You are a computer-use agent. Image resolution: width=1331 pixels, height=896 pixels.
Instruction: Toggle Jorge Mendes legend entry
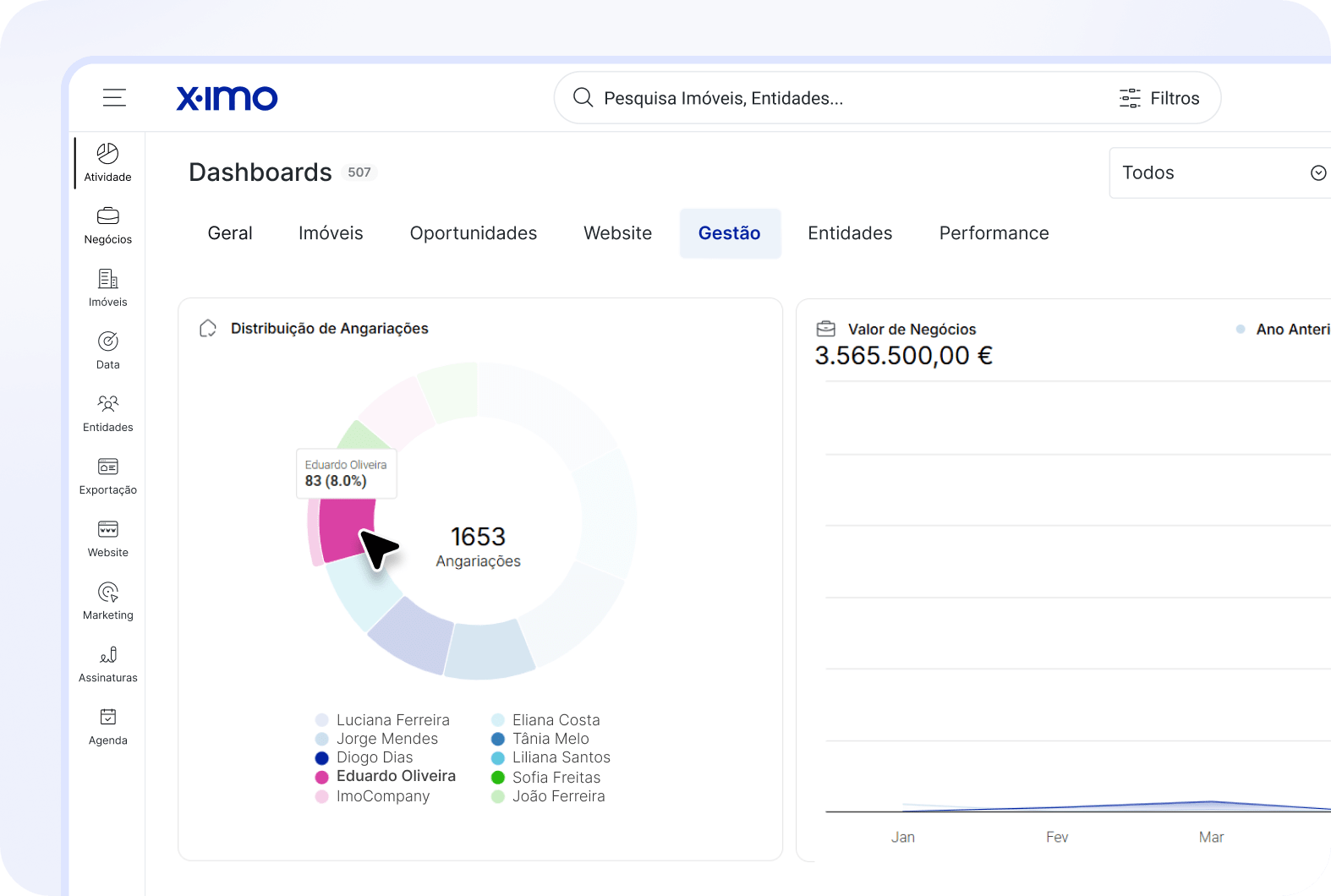[377, 739]
